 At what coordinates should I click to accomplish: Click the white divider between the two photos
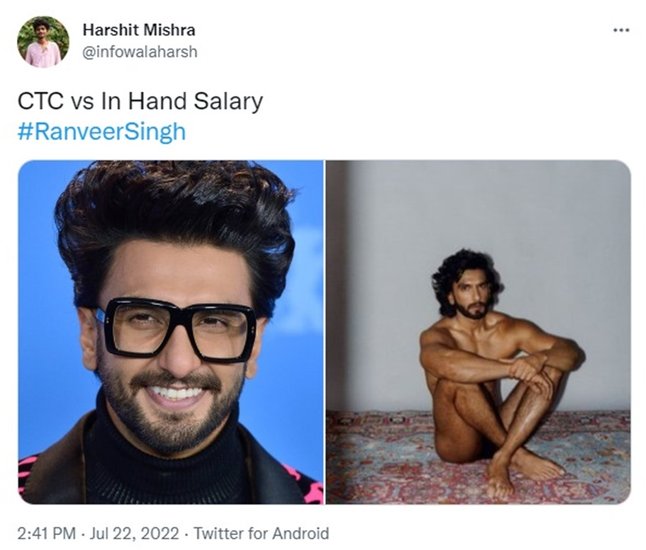325,332
